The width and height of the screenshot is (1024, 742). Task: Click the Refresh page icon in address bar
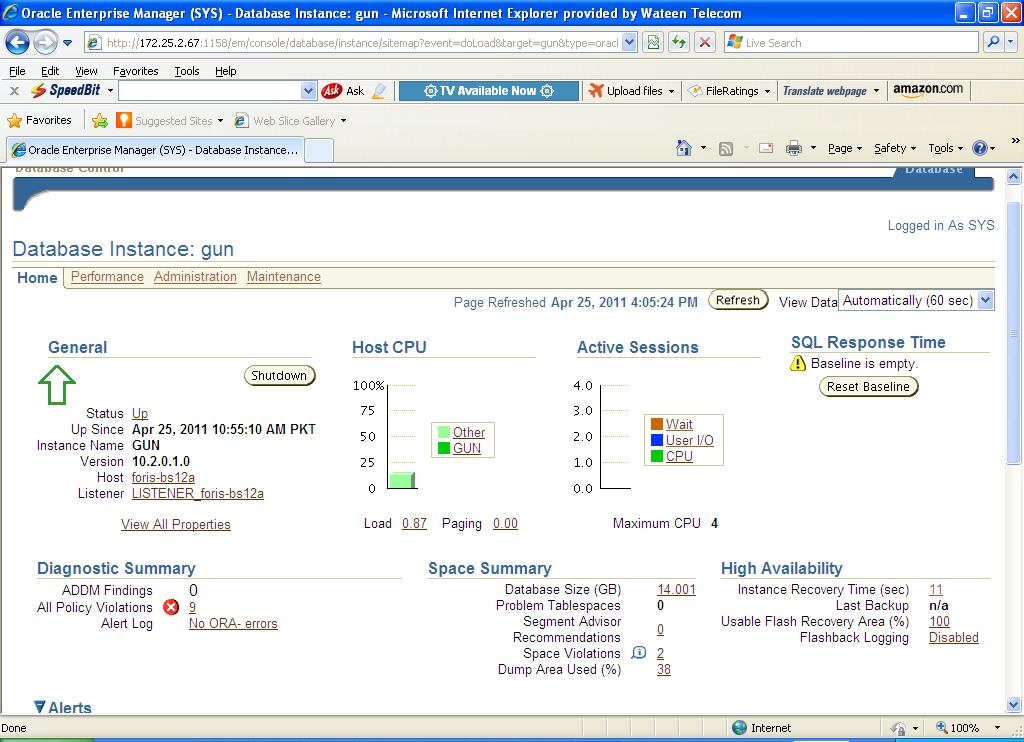click(x=680, y=42)
